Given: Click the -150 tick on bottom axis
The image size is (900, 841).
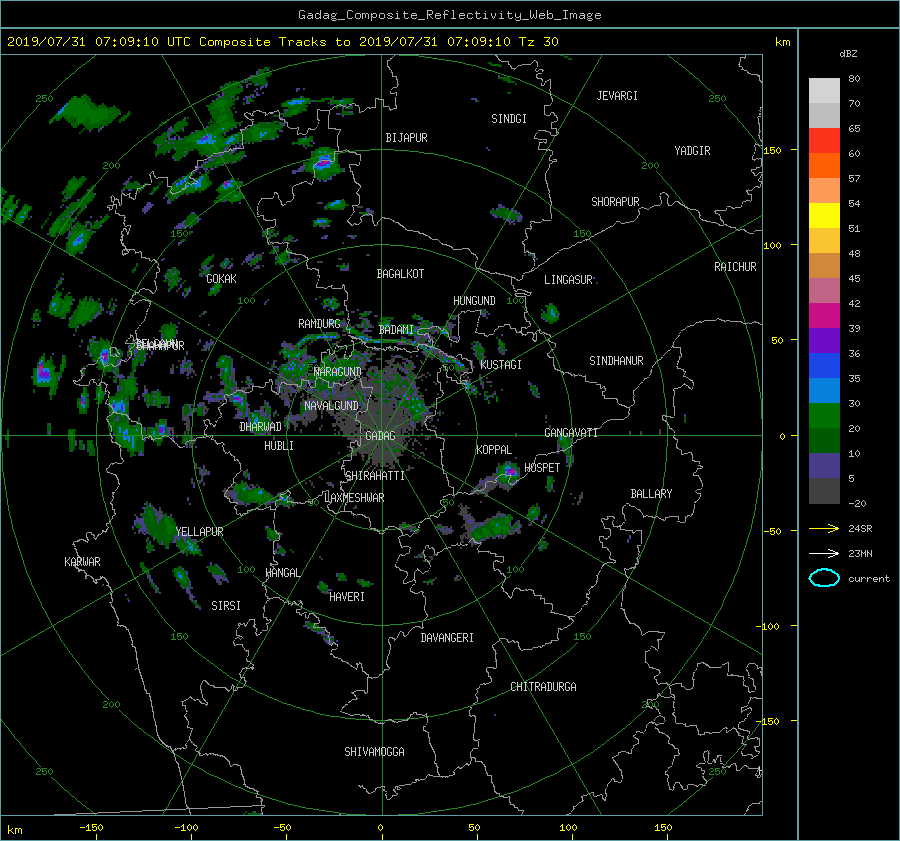Looking at the screenshot, I should [91, 828].
